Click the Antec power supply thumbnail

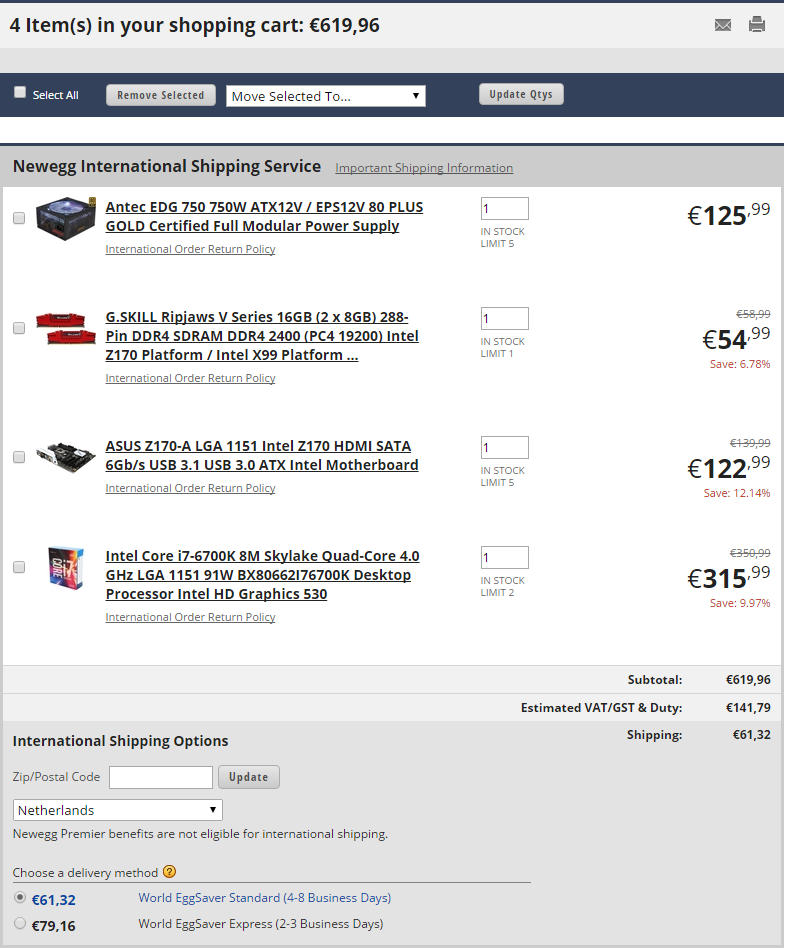(x=66, y=218)
